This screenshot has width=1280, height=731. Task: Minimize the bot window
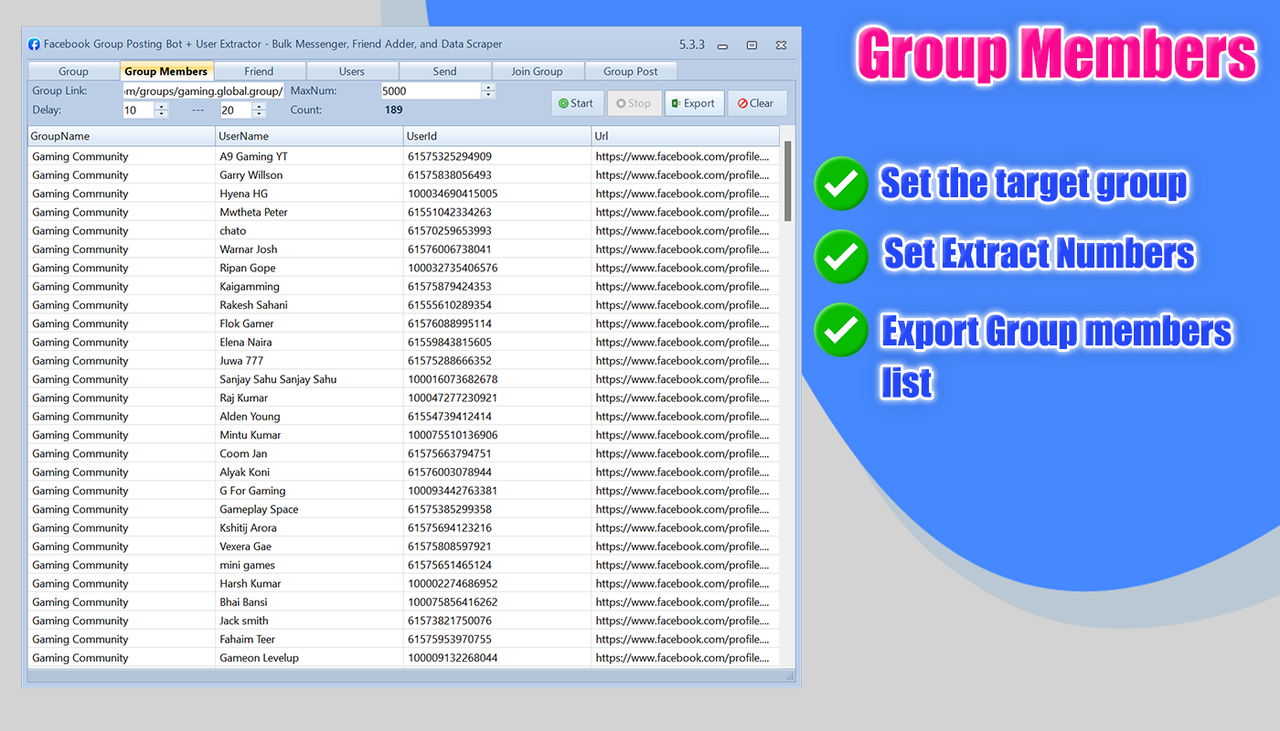click(x=722, y=44)
